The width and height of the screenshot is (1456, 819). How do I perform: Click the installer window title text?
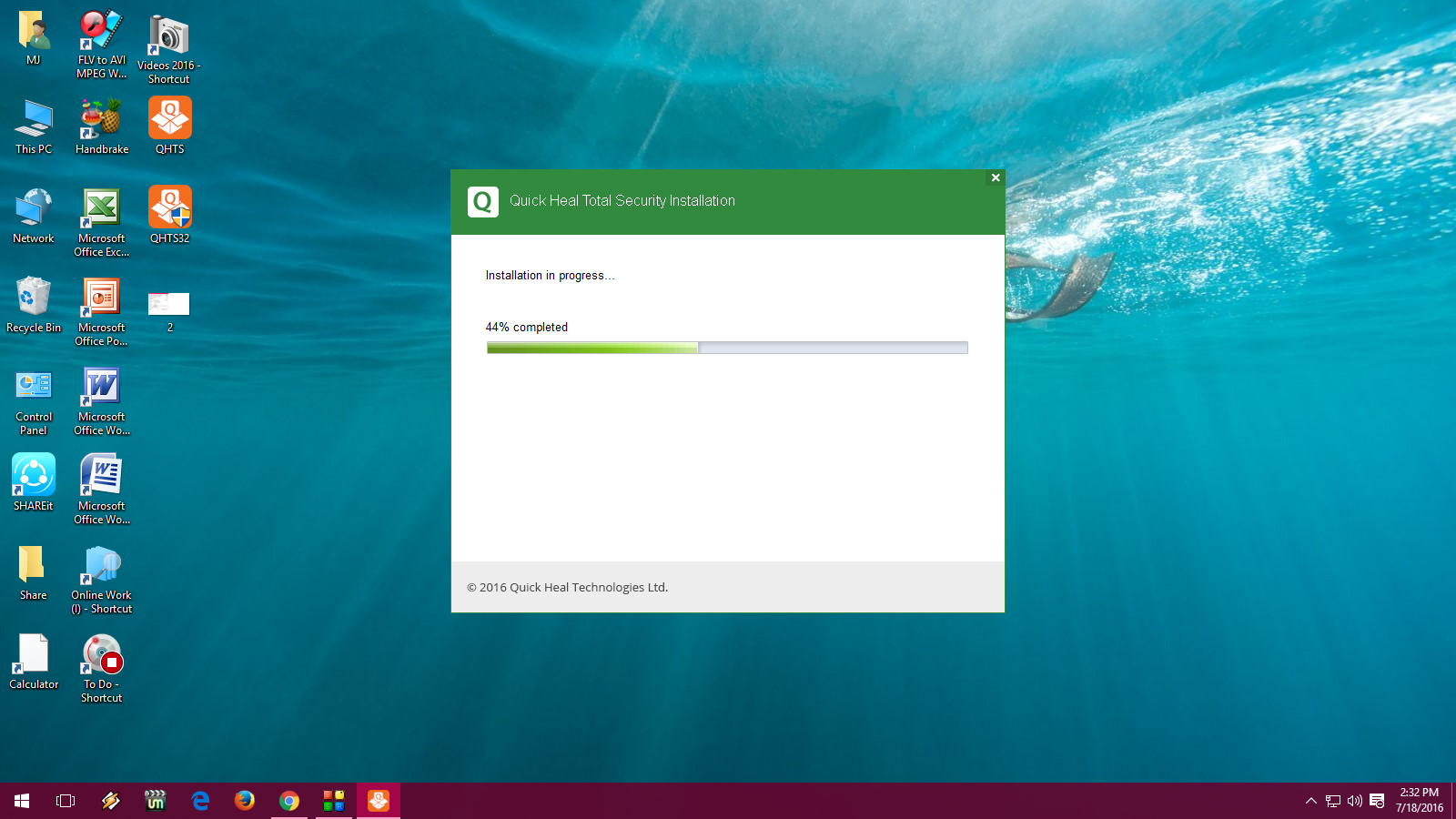622,200
